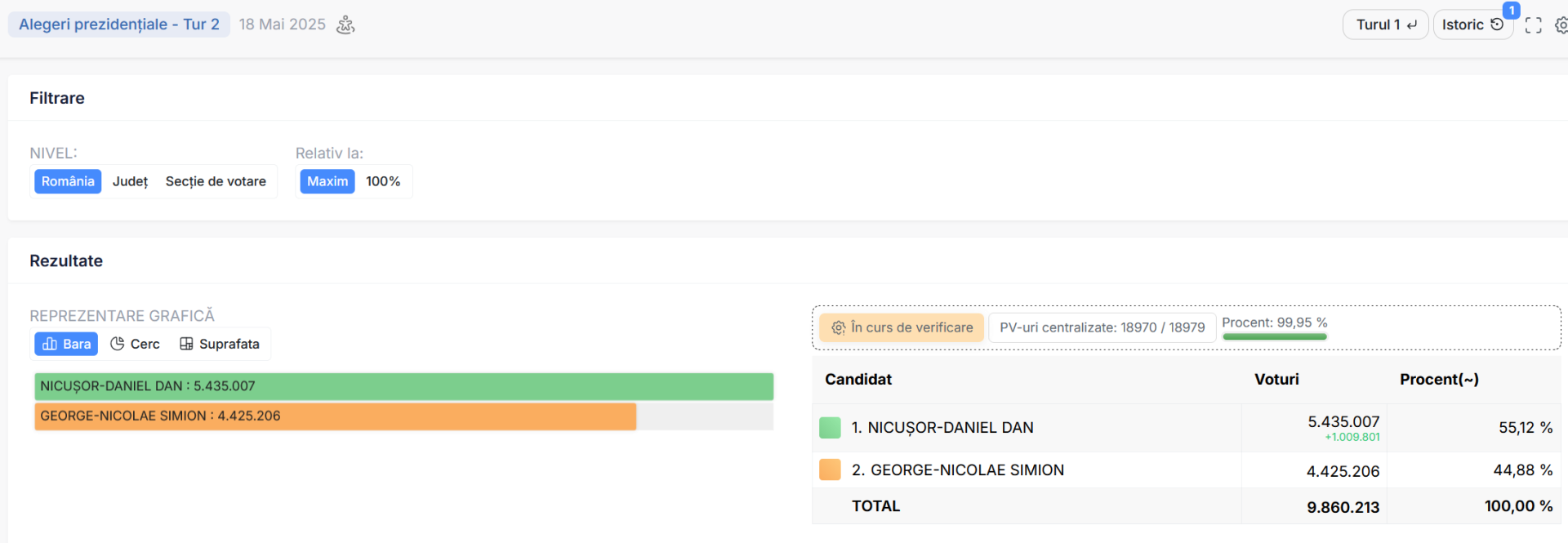
Task: Click the orange swatch for George-Nicolae Simion
Action: click(x=830, y=470)
